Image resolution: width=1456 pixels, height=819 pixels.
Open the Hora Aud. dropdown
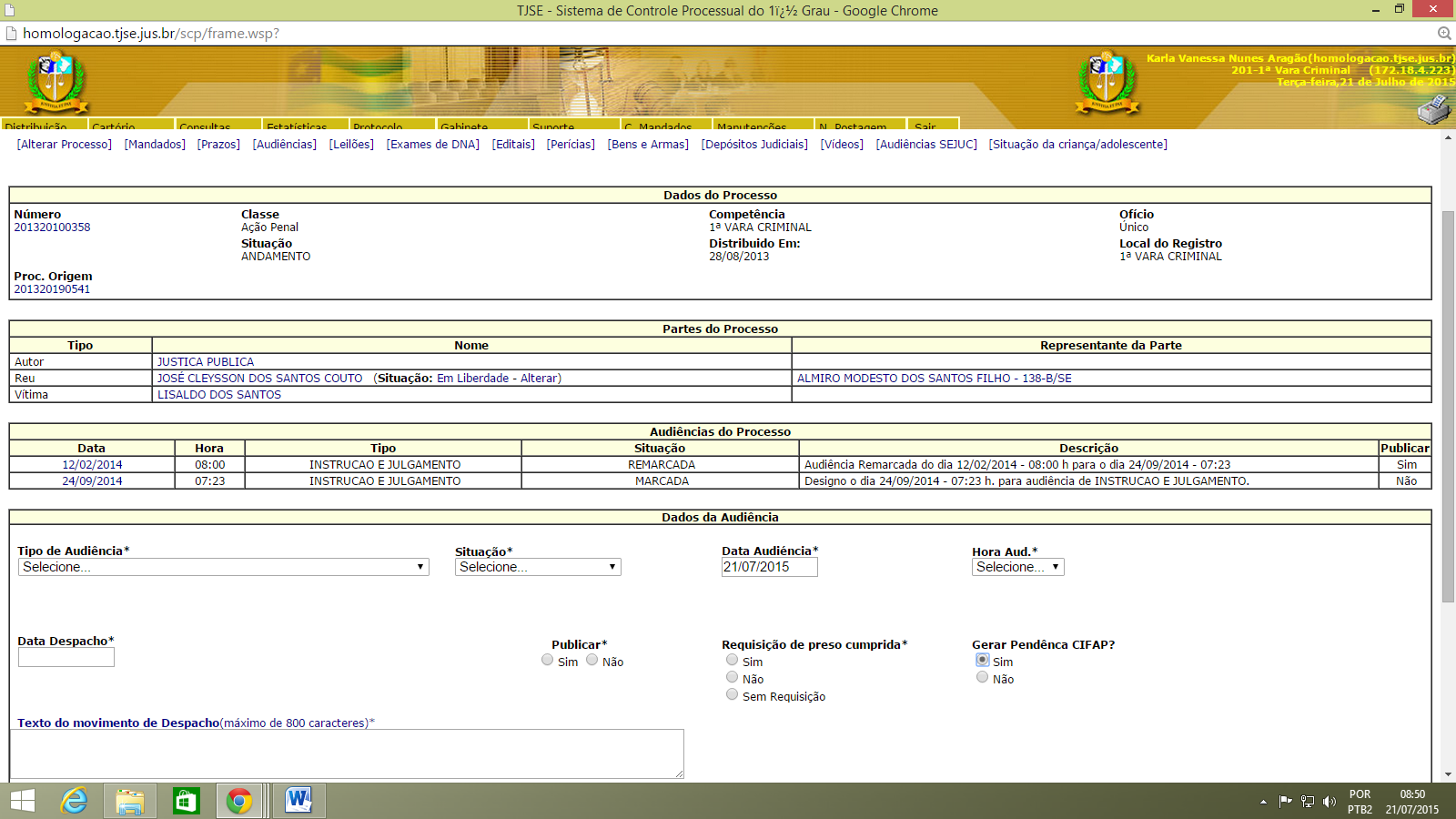(1017, 567)
